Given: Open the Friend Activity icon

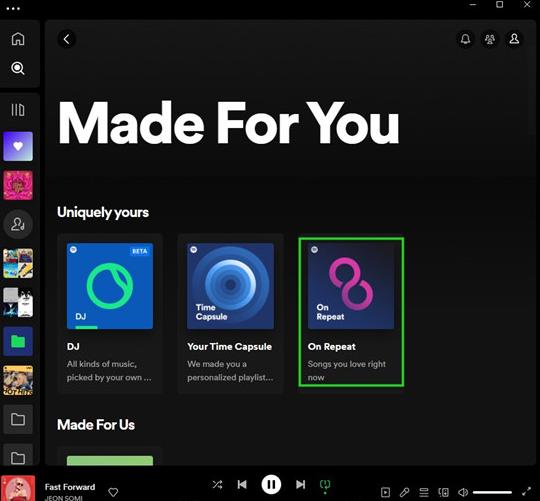Looking at the screenshot, I should tap(490, 39).
